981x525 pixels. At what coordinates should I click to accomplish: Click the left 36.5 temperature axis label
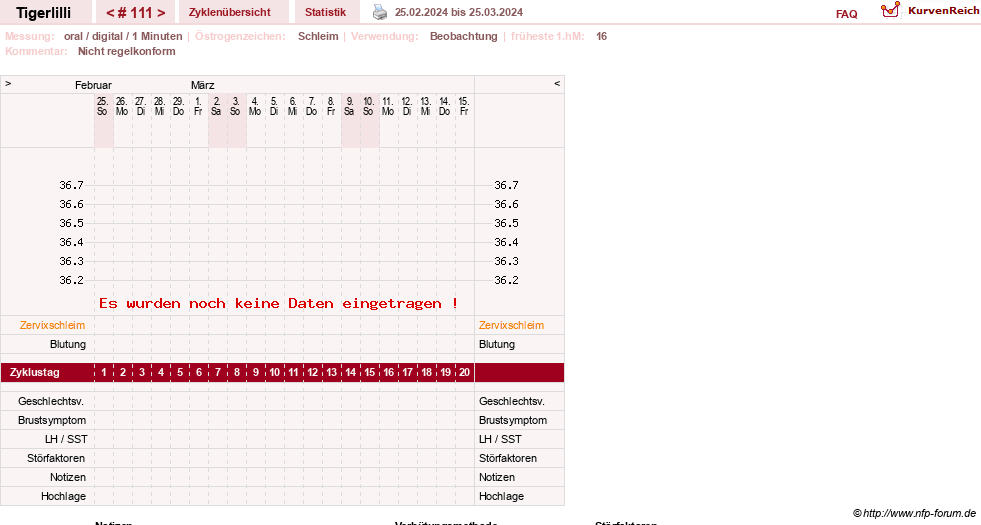71,223
